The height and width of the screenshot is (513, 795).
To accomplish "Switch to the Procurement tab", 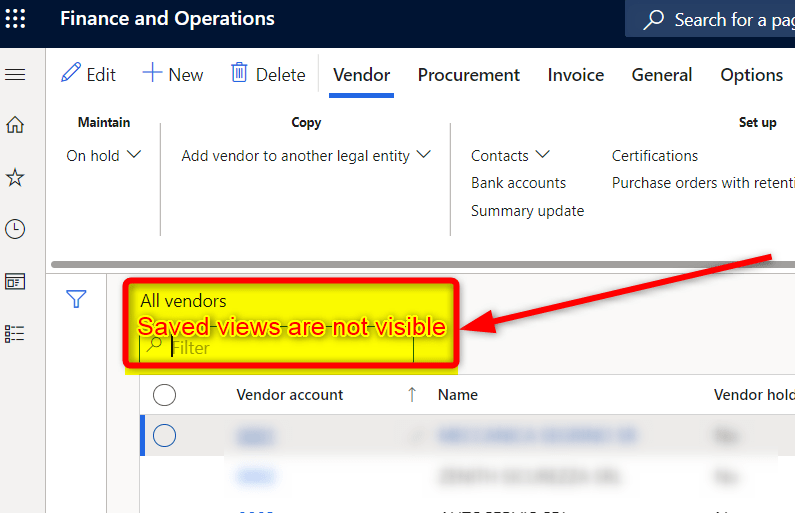I will [468, 75].
